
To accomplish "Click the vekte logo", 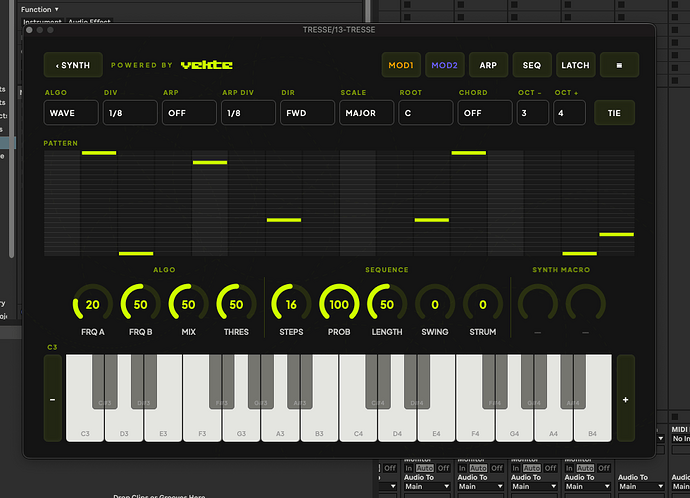I will (206, 65).
